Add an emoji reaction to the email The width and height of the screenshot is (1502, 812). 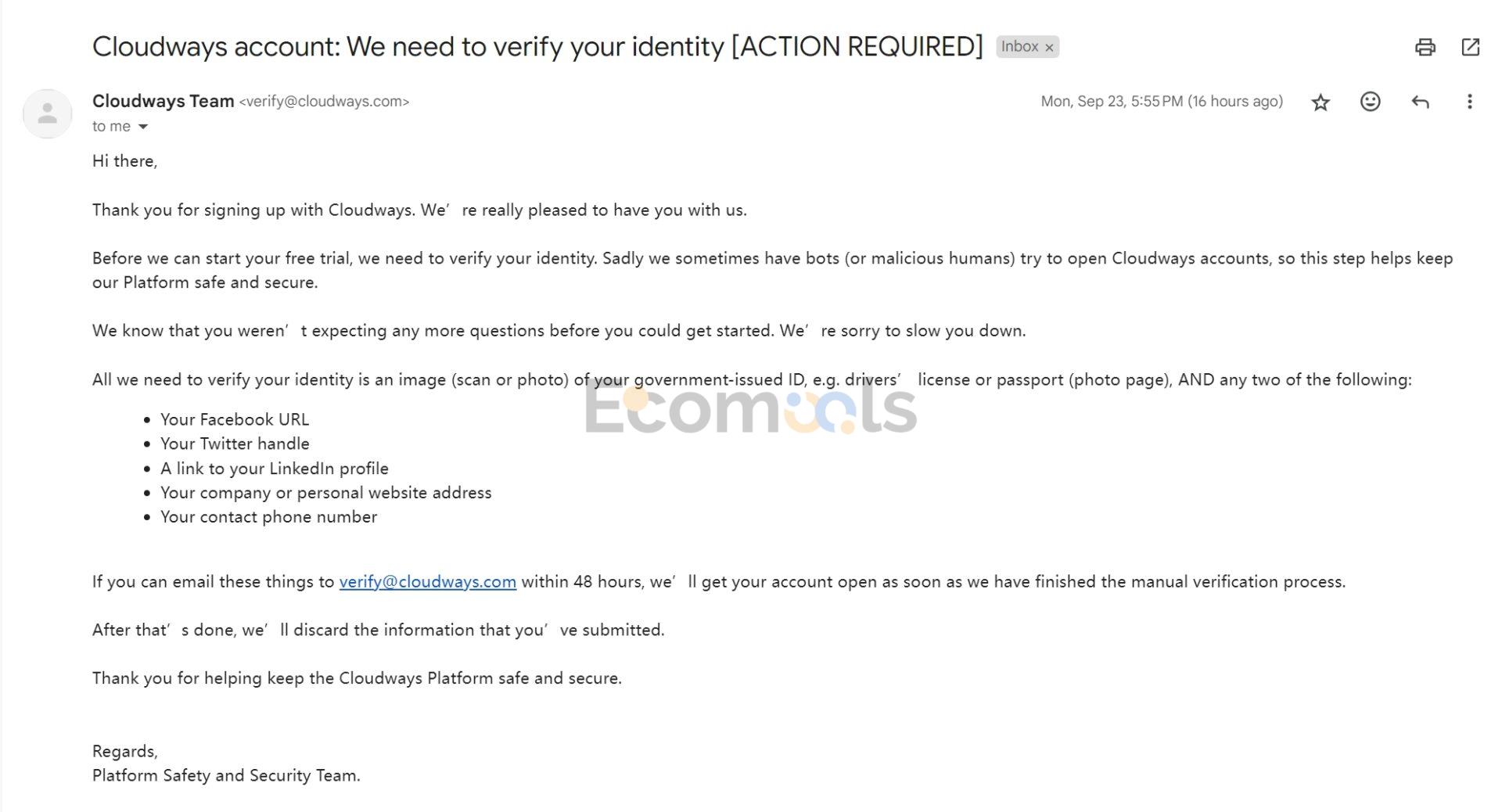point(1371,102)
